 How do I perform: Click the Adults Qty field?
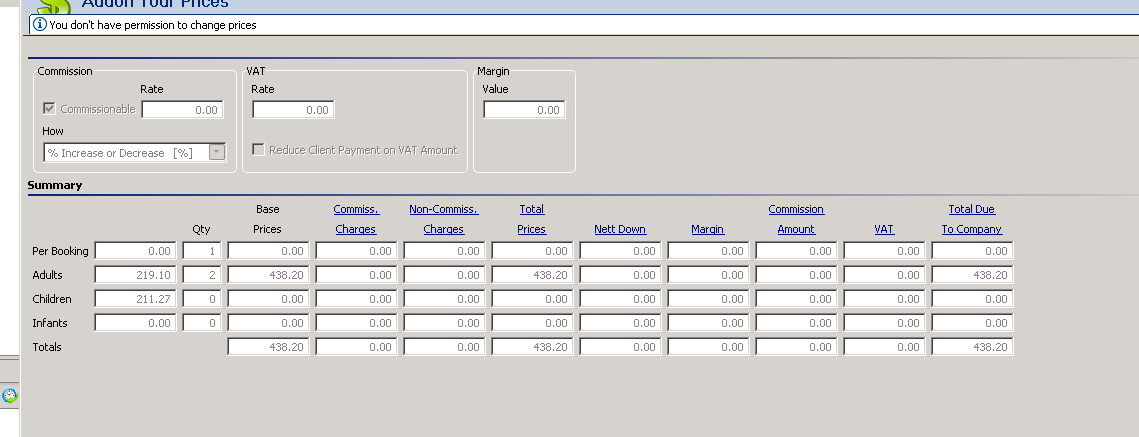point(202,275)
